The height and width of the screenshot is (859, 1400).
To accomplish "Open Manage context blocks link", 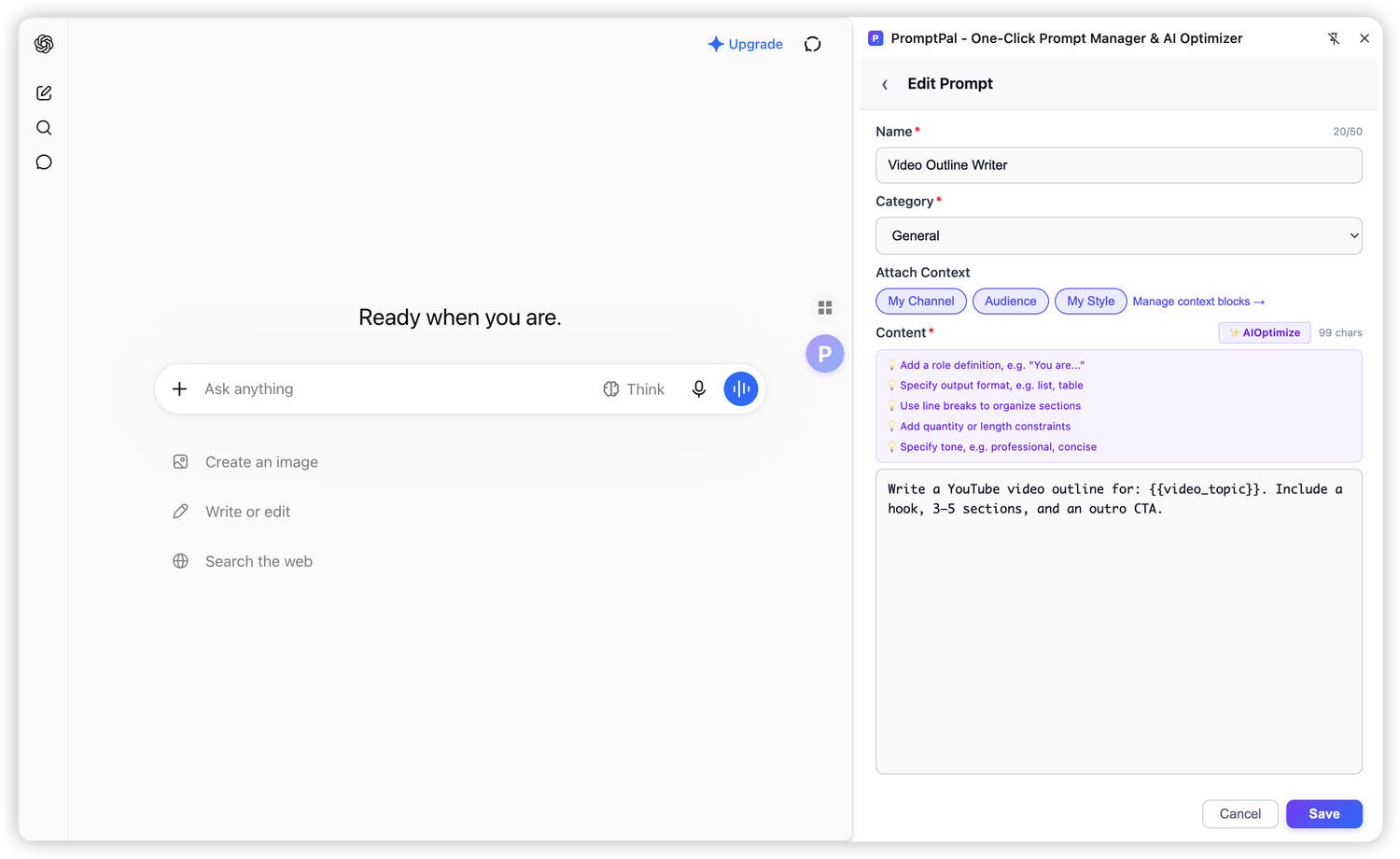I will tap(1198, 302).
